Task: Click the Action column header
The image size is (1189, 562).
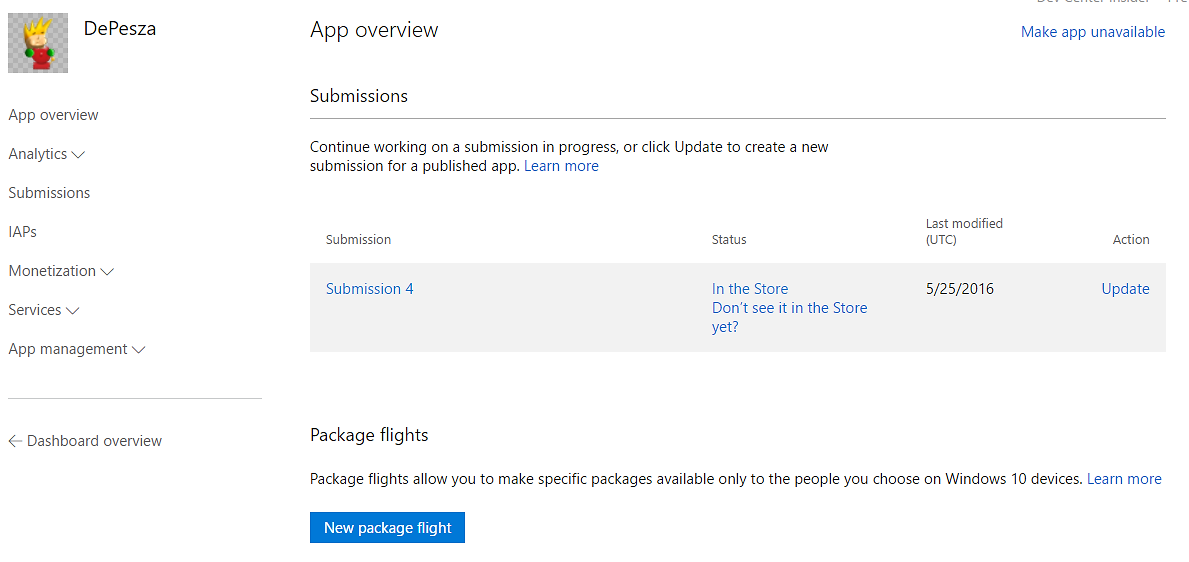Action: (x=1131, y=240)
